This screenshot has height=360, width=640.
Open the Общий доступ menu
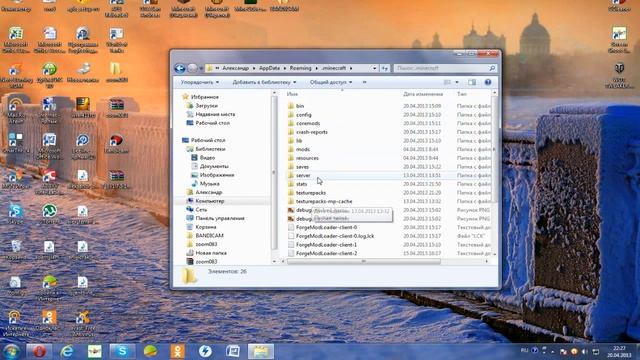pos(331,82)
